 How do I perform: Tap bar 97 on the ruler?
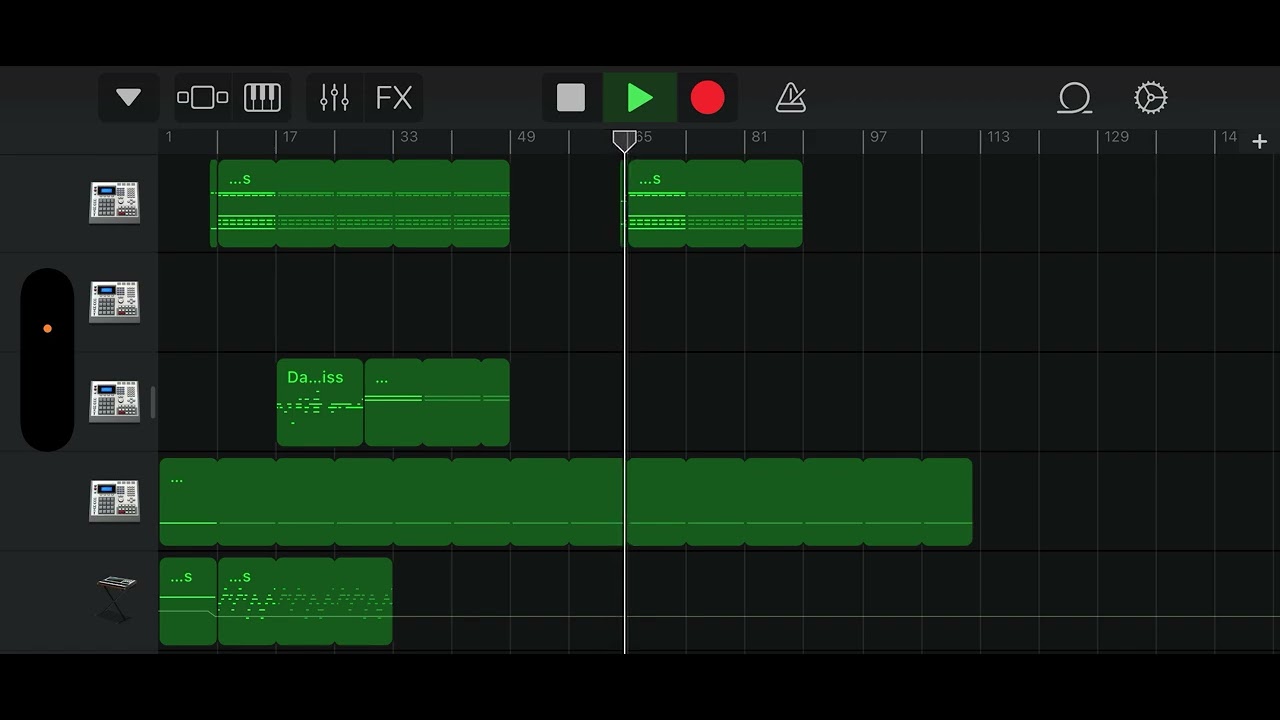(x=878, y=137)
